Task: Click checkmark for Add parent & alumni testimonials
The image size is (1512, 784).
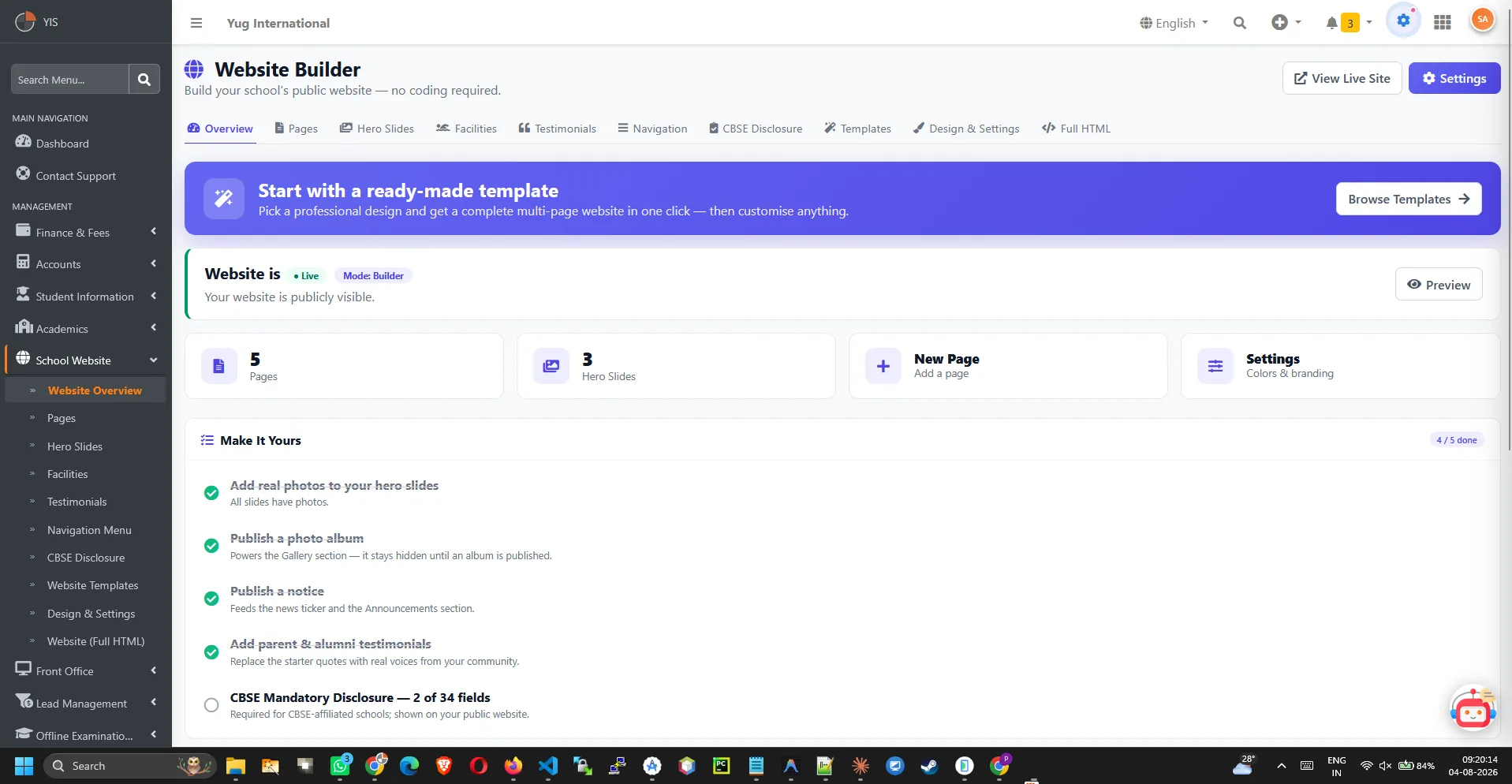Action: click(x=211, y=652)
